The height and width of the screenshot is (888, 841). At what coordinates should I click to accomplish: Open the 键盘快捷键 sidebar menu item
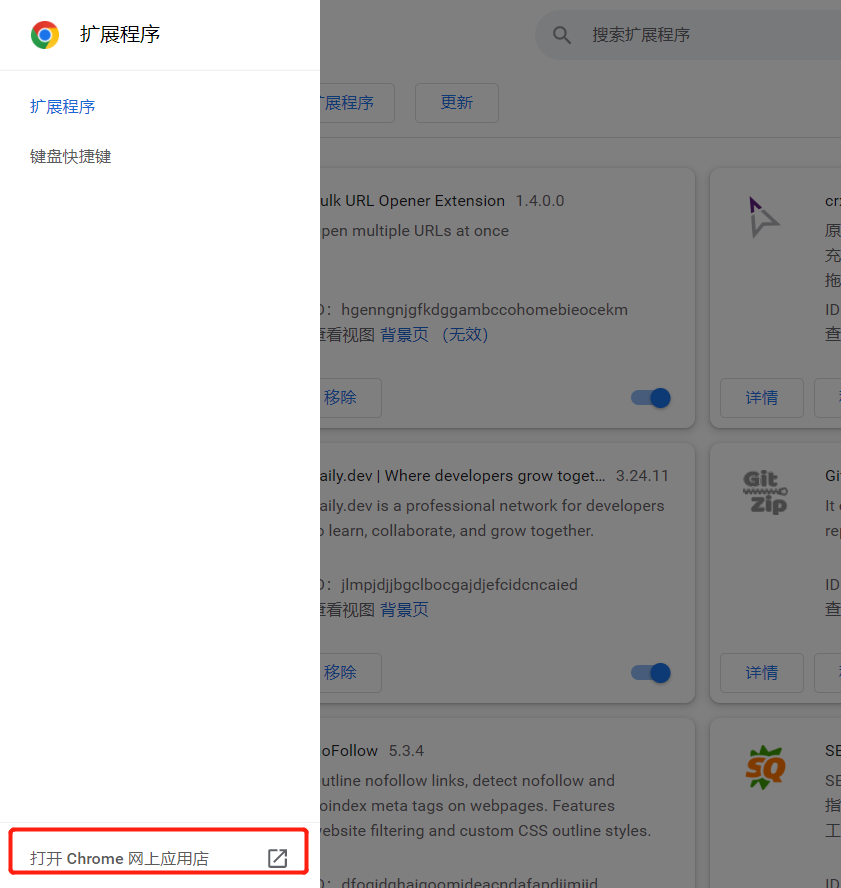pos(70,156)
